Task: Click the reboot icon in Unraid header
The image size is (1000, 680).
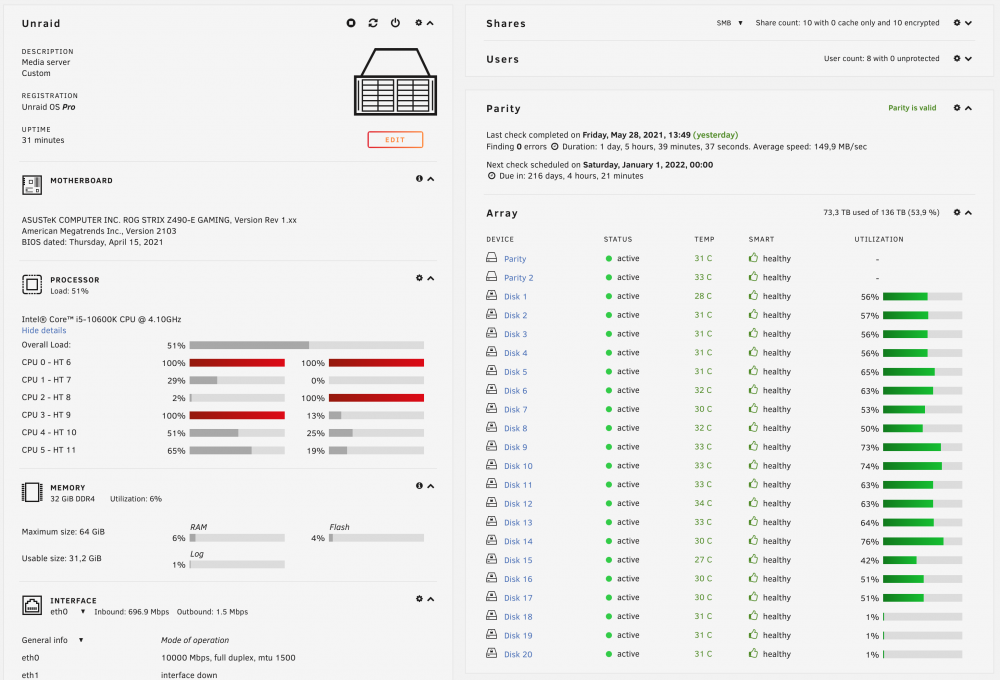Action: click(x=373, y=23)
